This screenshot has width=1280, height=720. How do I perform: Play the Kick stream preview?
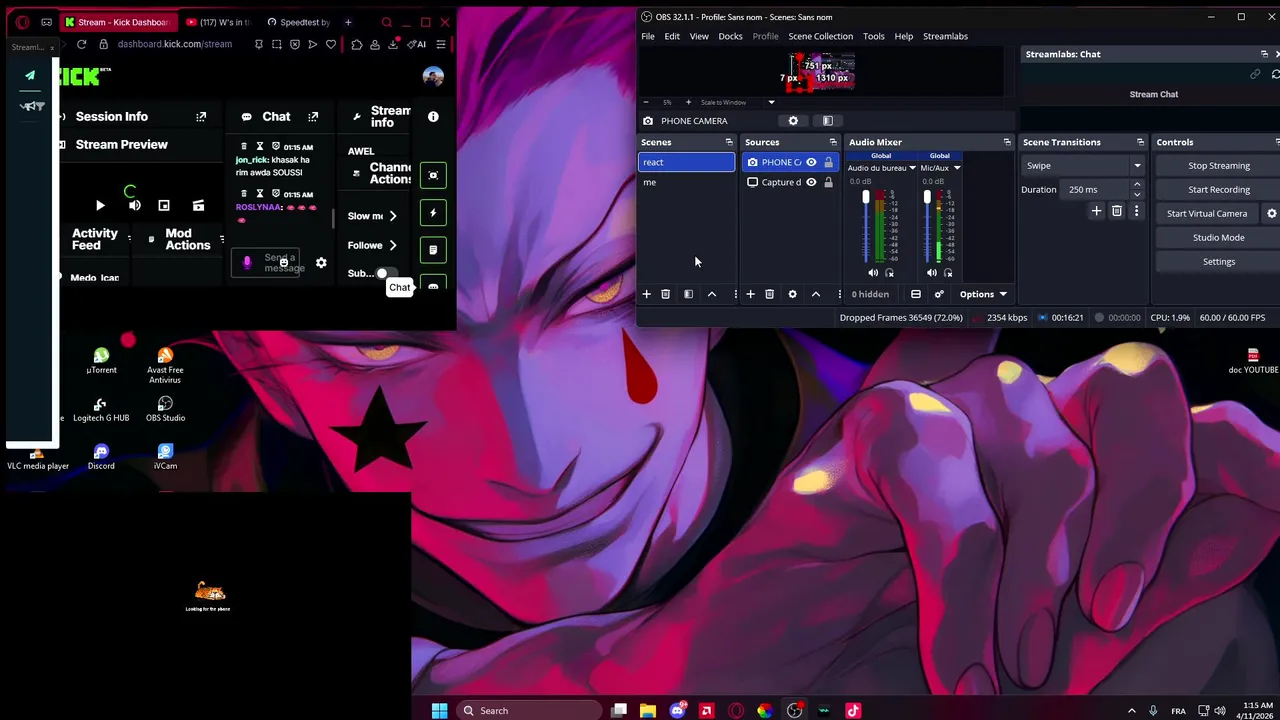point(100,206)
